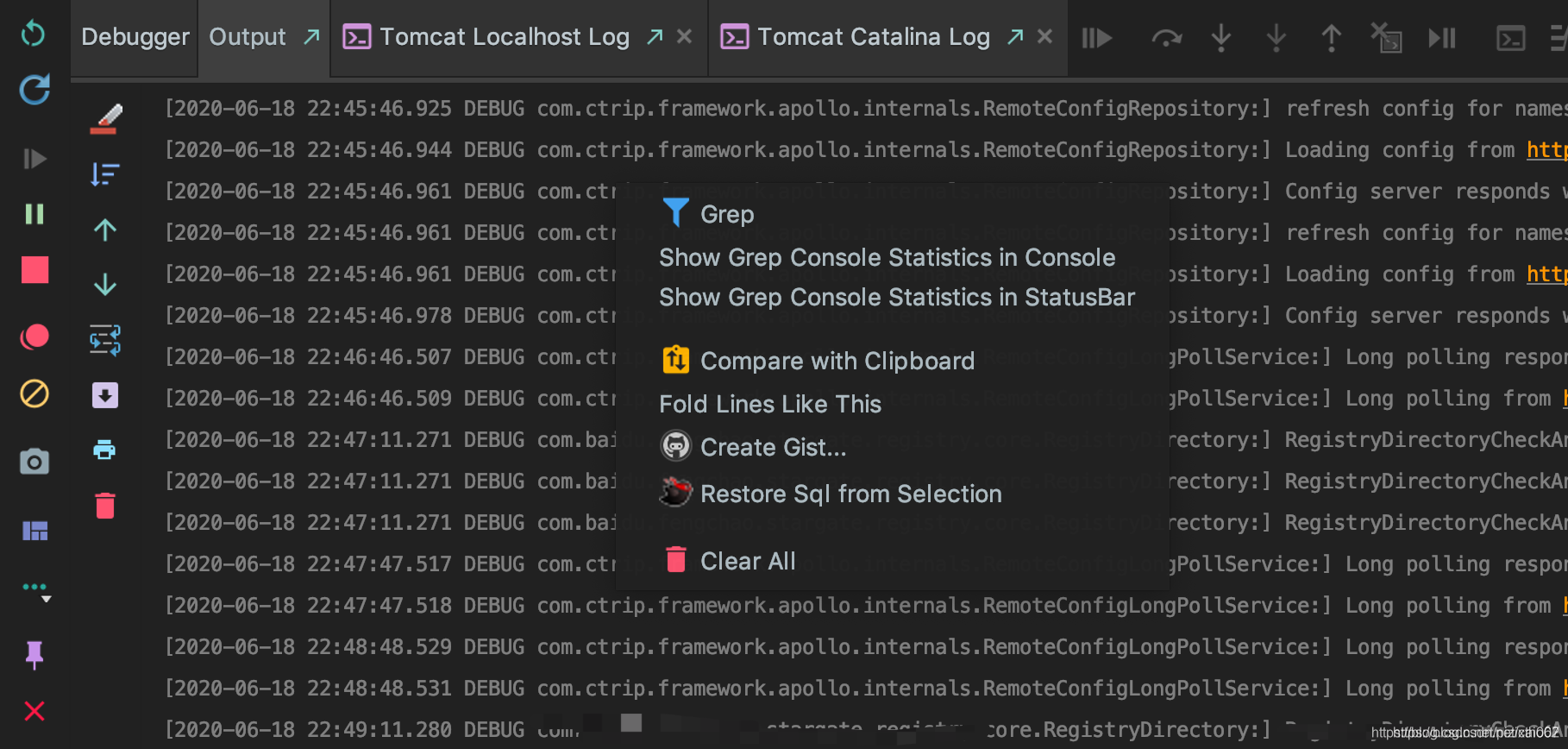Click the camera thread dump icon

point(34,462)
